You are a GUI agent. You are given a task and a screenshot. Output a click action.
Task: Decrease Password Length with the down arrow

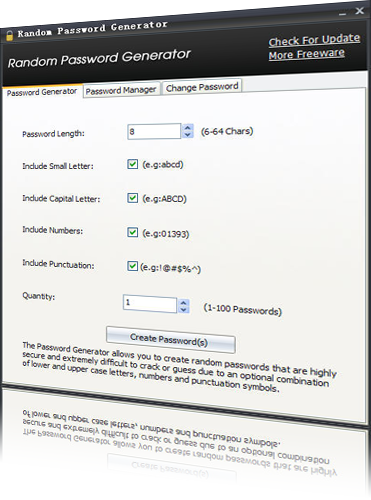coord(188,135)
